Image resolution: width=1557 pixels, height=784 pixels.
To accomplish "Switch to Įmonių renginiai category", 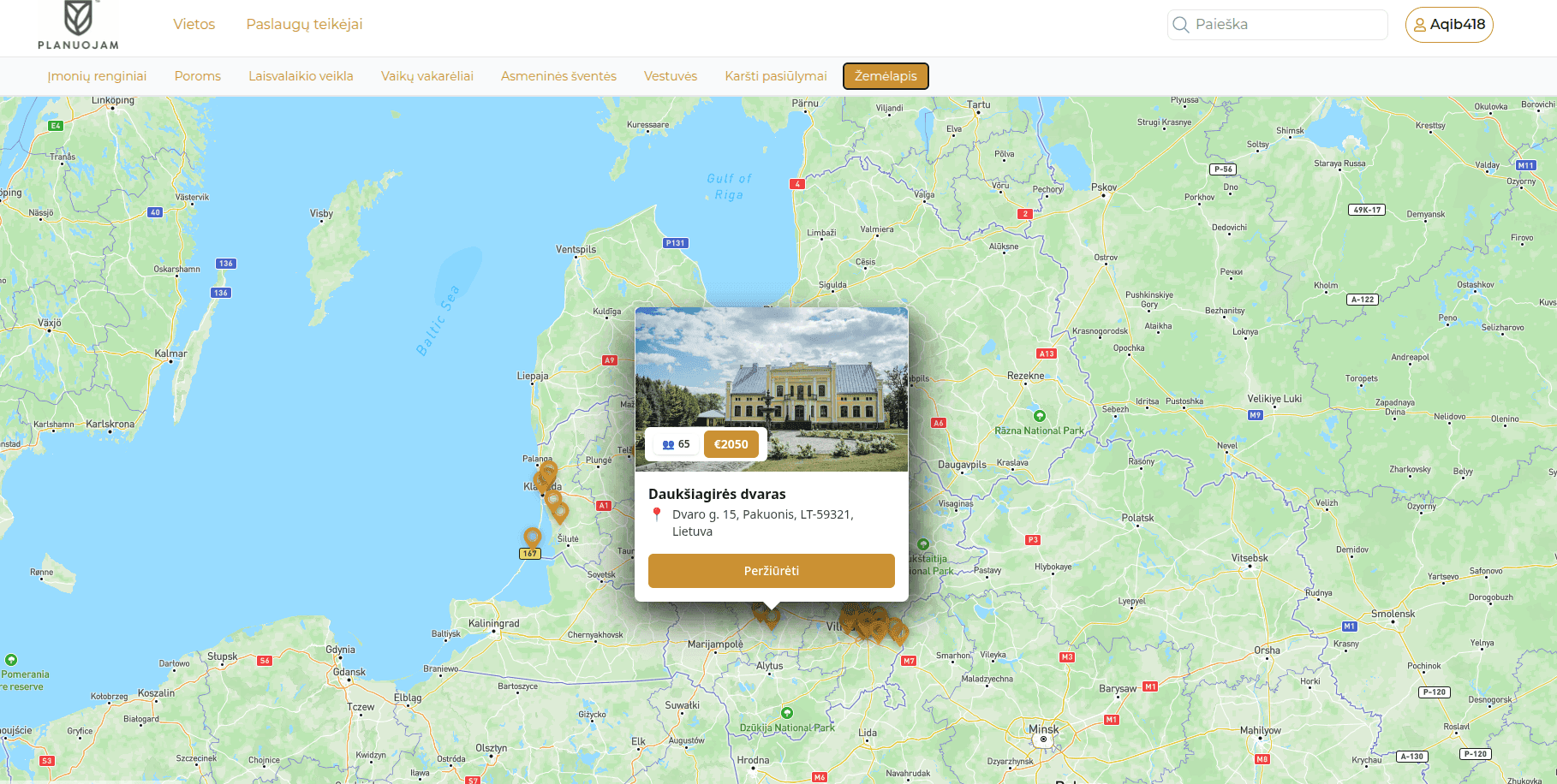I will pyautogui.click(x=97, y=76).
